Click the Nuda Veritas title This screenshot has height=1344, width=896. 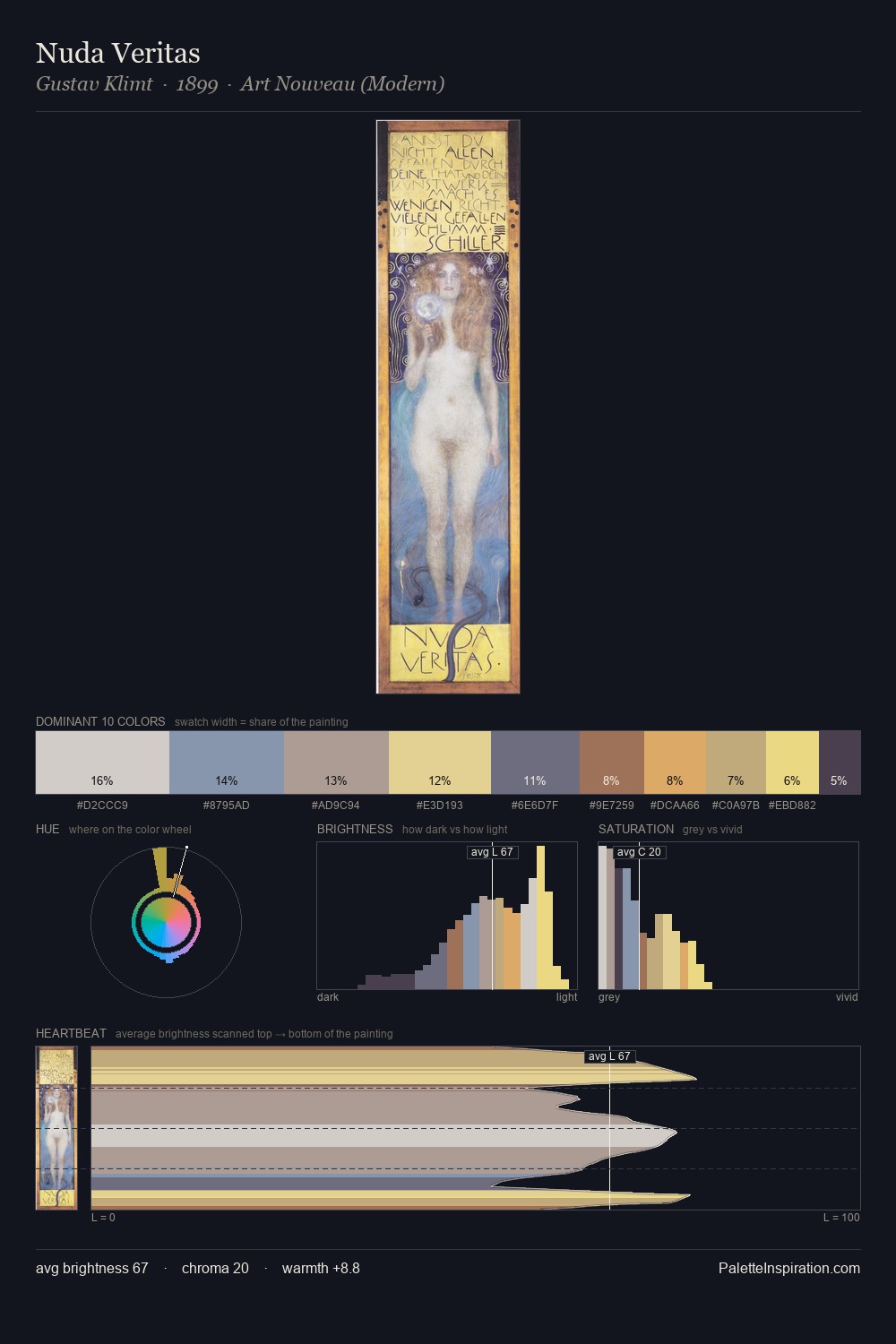118,53
